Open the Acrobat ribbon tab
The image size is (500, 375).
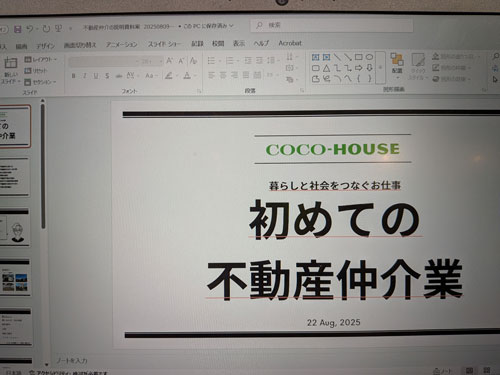click(x=290, y=43)
